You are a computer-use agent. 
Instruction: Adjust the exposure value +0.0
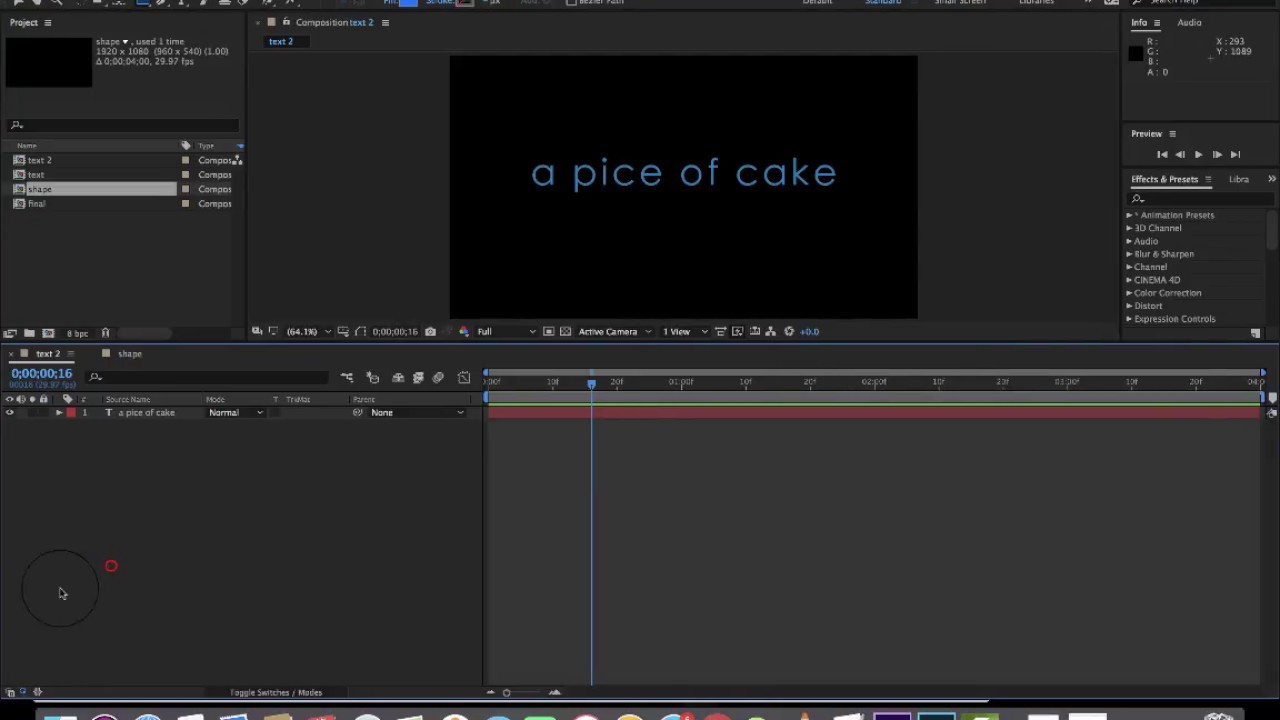(809, 331)
